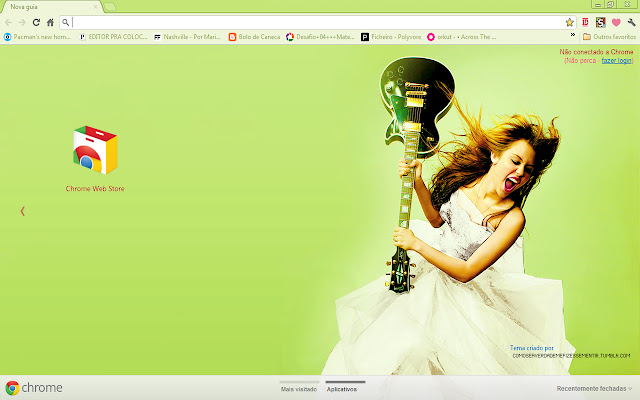
Task: Open the extension icon beside the pink heart
Action: pyautogui.click(x=600, y=22)
